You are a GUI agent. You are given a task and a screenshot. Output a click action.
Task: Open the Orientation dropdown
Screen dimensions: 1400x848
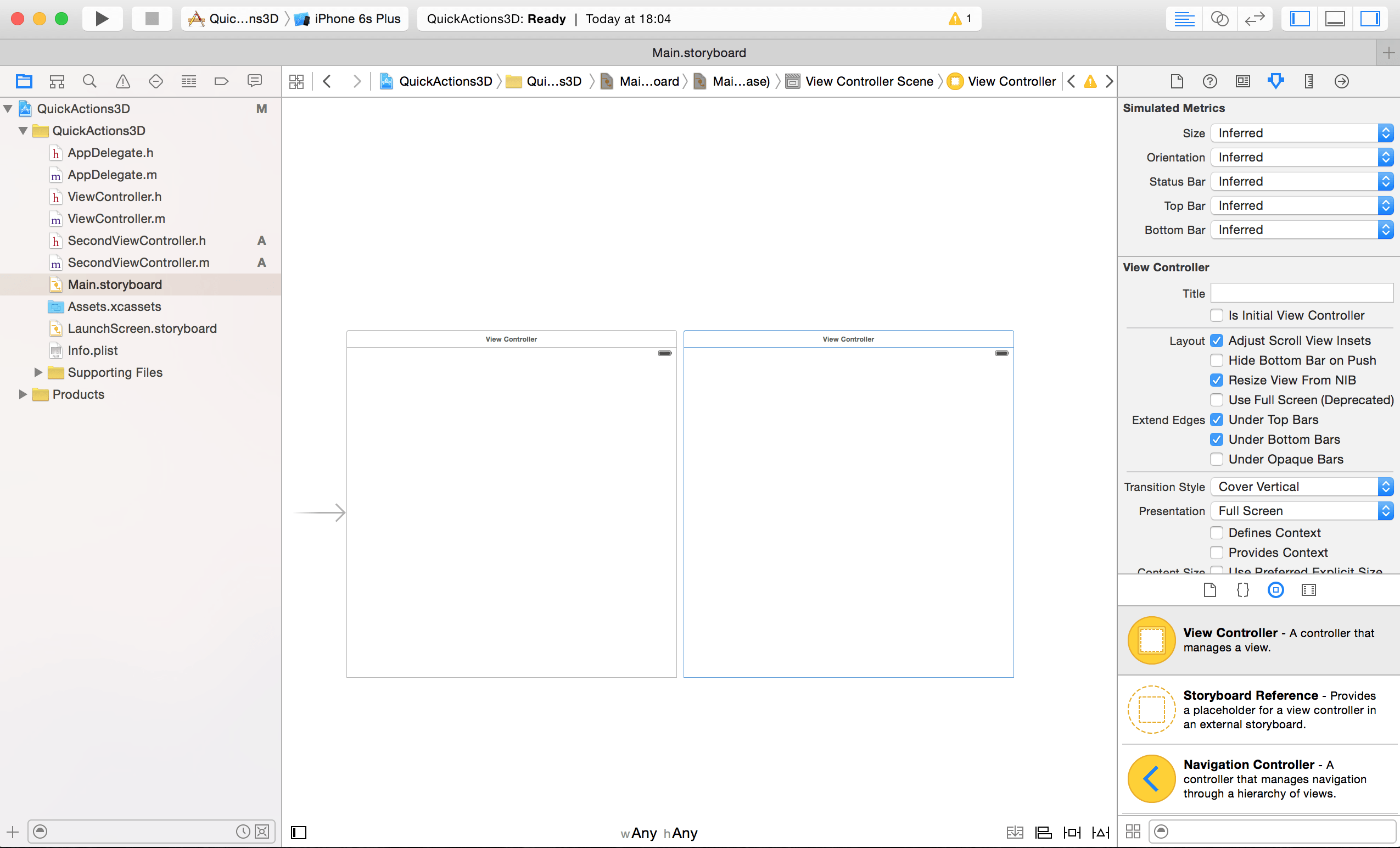pos(1302,158)
